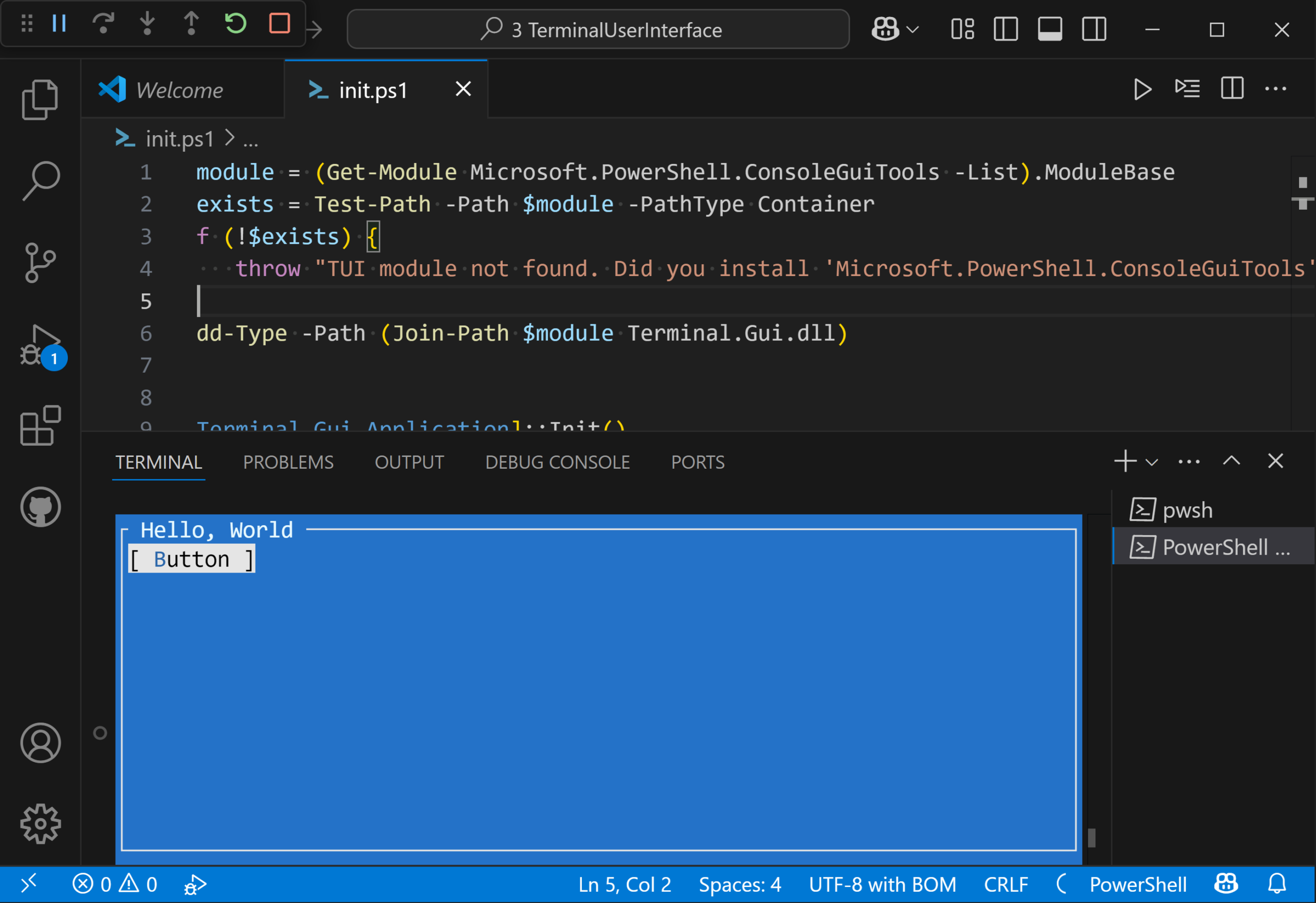Open the Extensions view
Viewport: 1316px width, 903px height.
coord(40,426)
